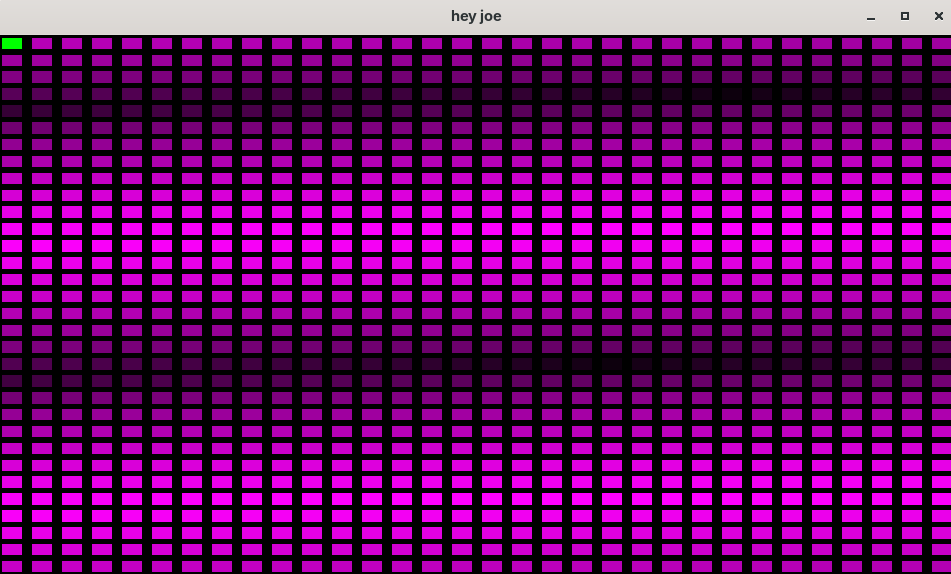Image resolution: width=951 pixels, height=574 pixels.
Task: Minimize the hey joe window
Action: [x=871, y=16]
